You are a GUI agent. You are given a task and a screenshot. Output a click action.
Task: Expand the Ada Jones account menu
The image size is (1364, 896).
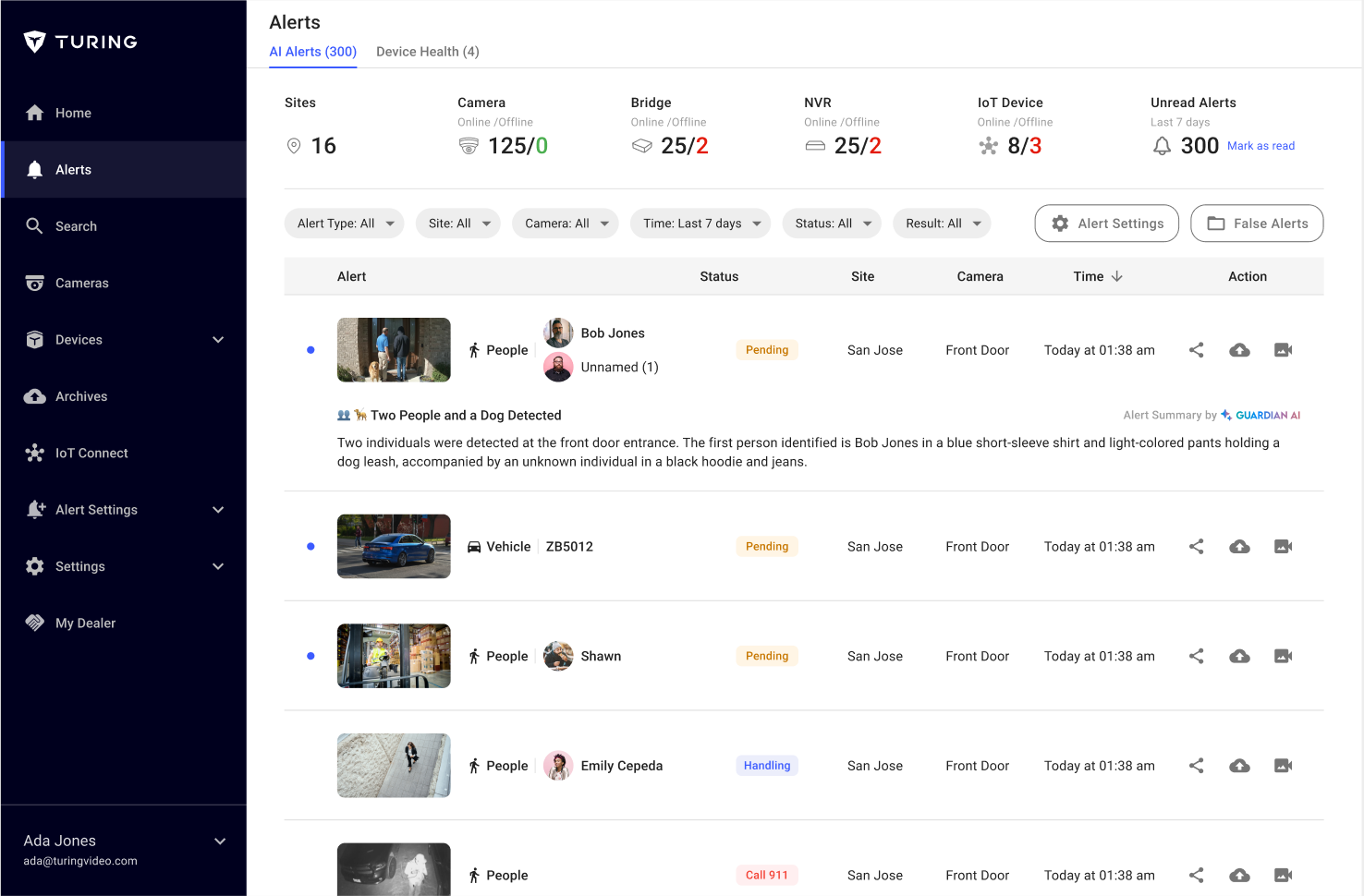[220, 841]
